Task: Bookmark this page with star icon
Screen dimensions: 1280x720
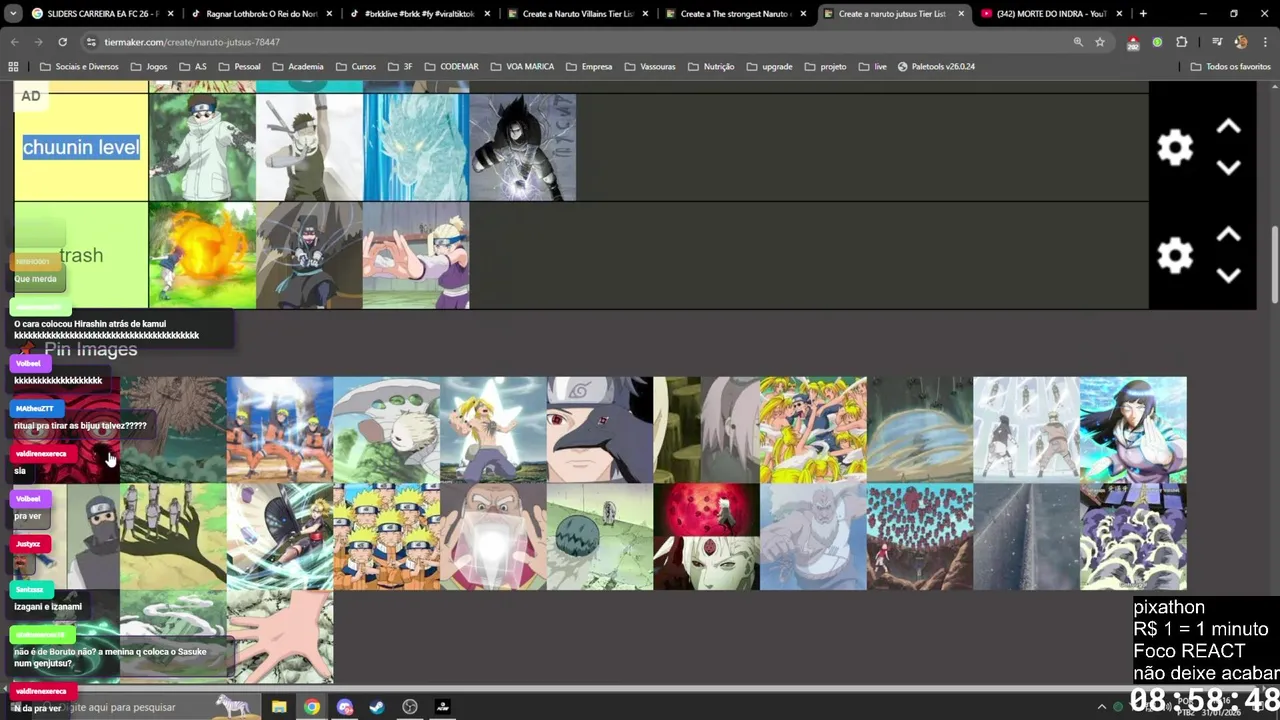Action: pos(1100,42)
